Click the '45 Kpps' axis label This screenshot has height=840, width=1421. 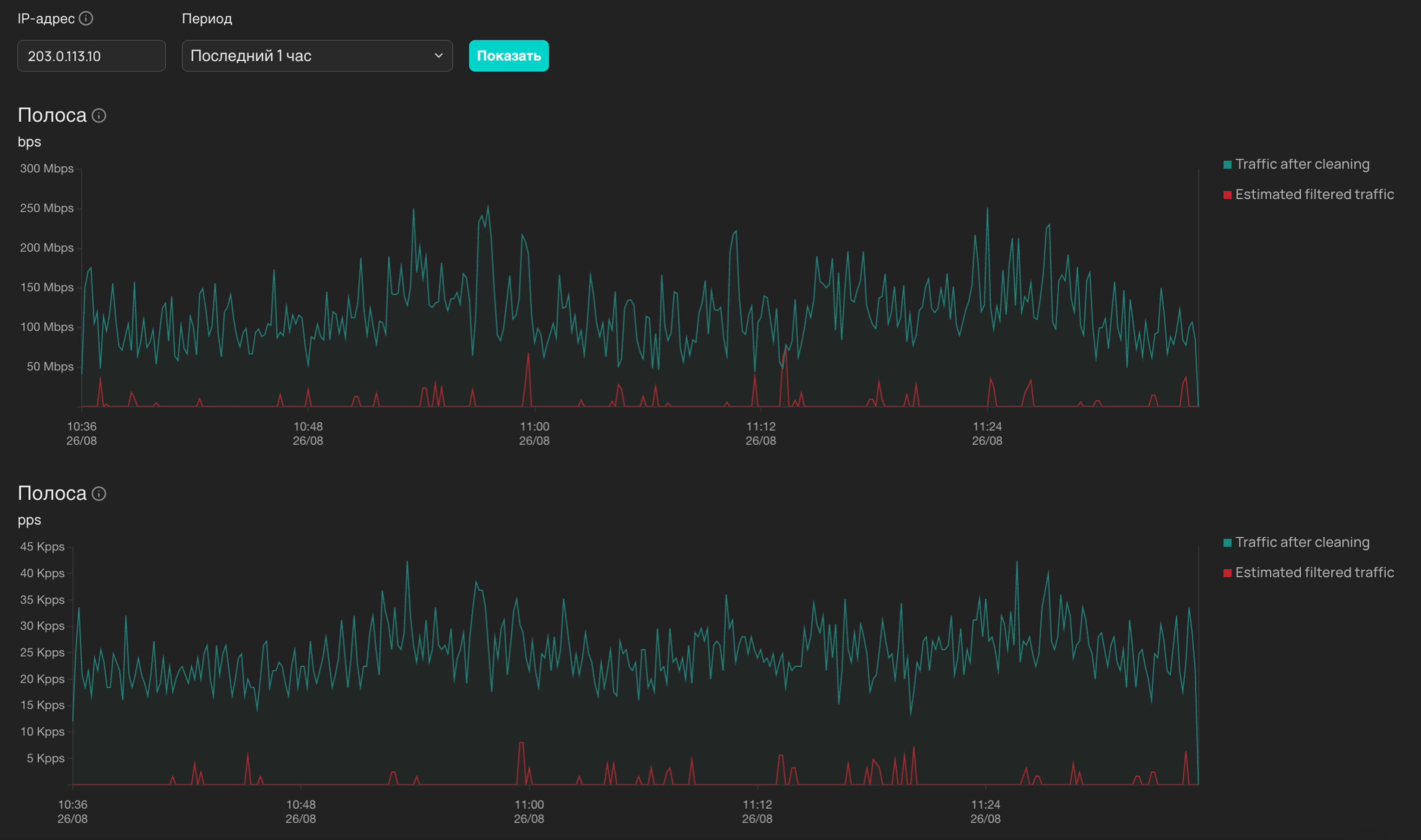42,547
